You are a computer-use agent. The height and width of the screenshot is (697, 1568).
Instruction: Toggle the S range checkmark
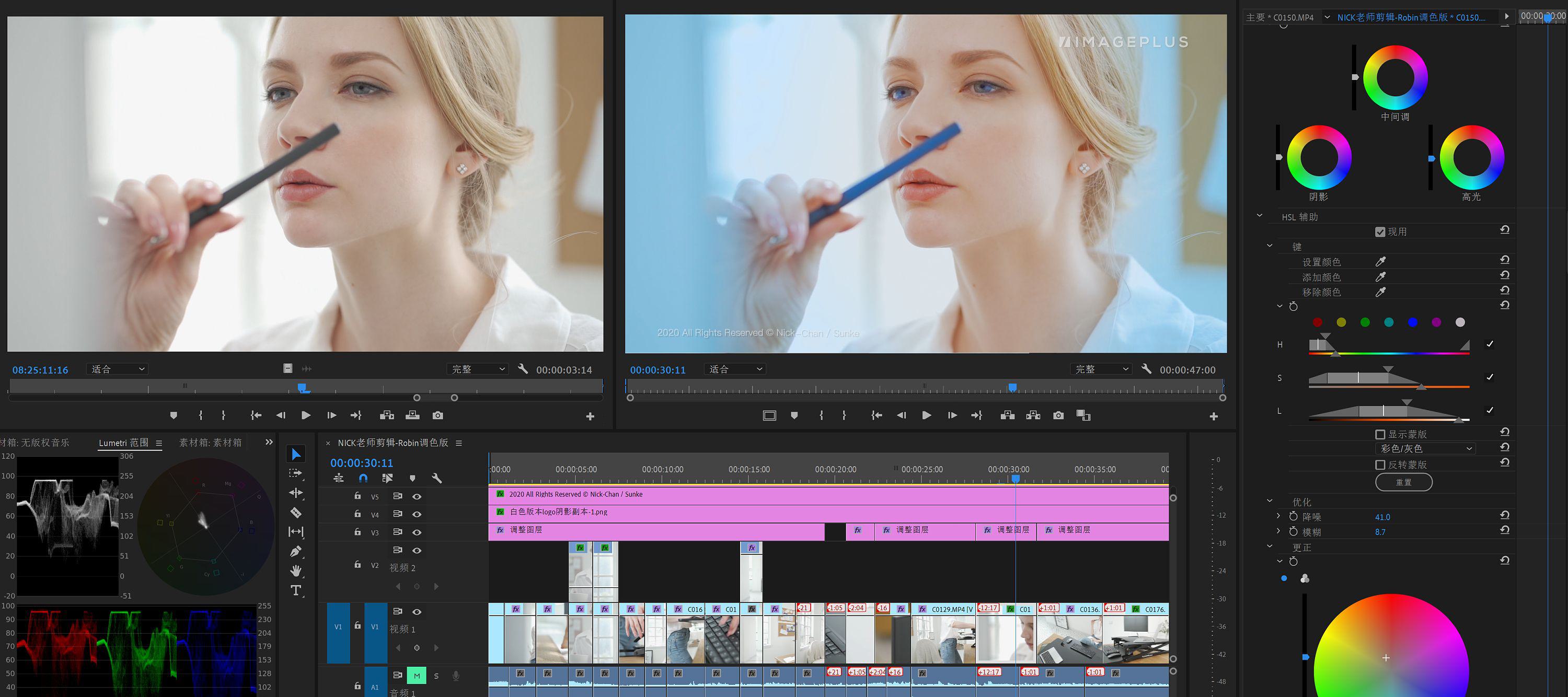1490,377
